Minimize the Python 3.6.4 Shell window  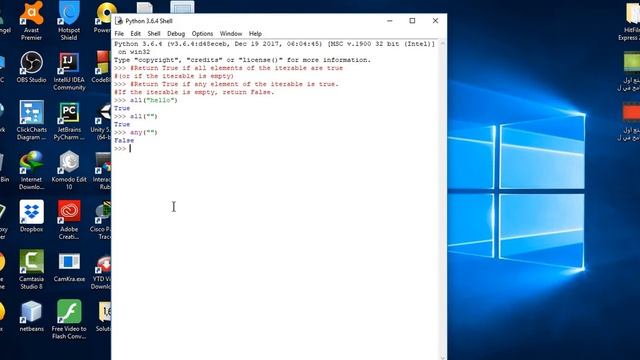(390, 21)
